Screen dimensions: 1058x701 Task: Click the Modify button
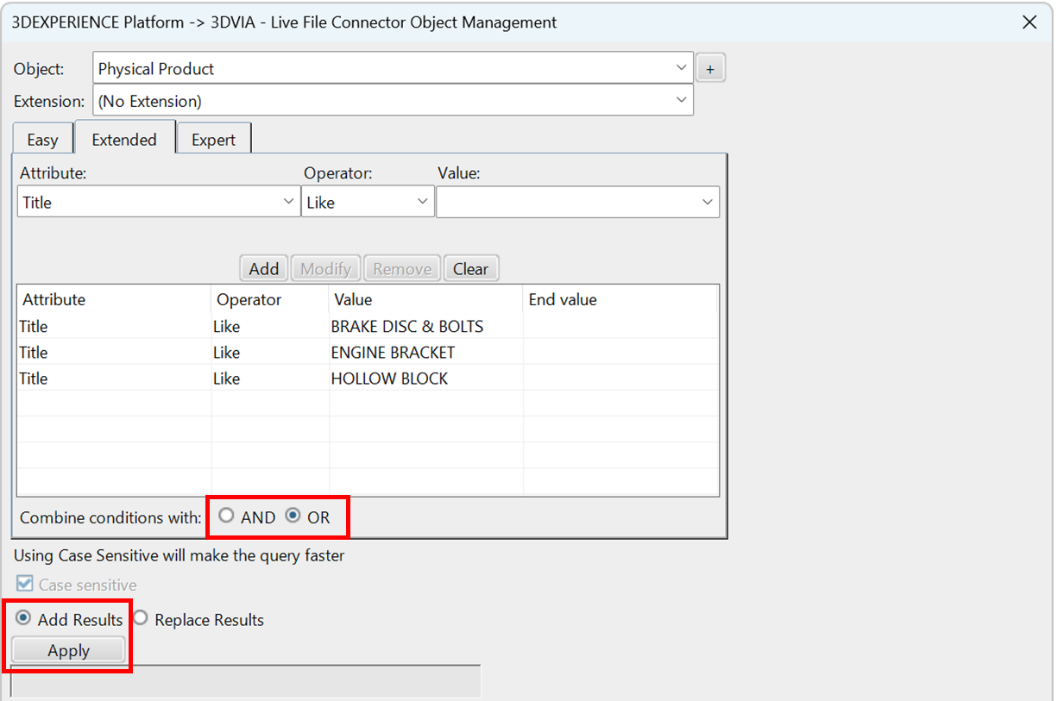coord(326,269)
